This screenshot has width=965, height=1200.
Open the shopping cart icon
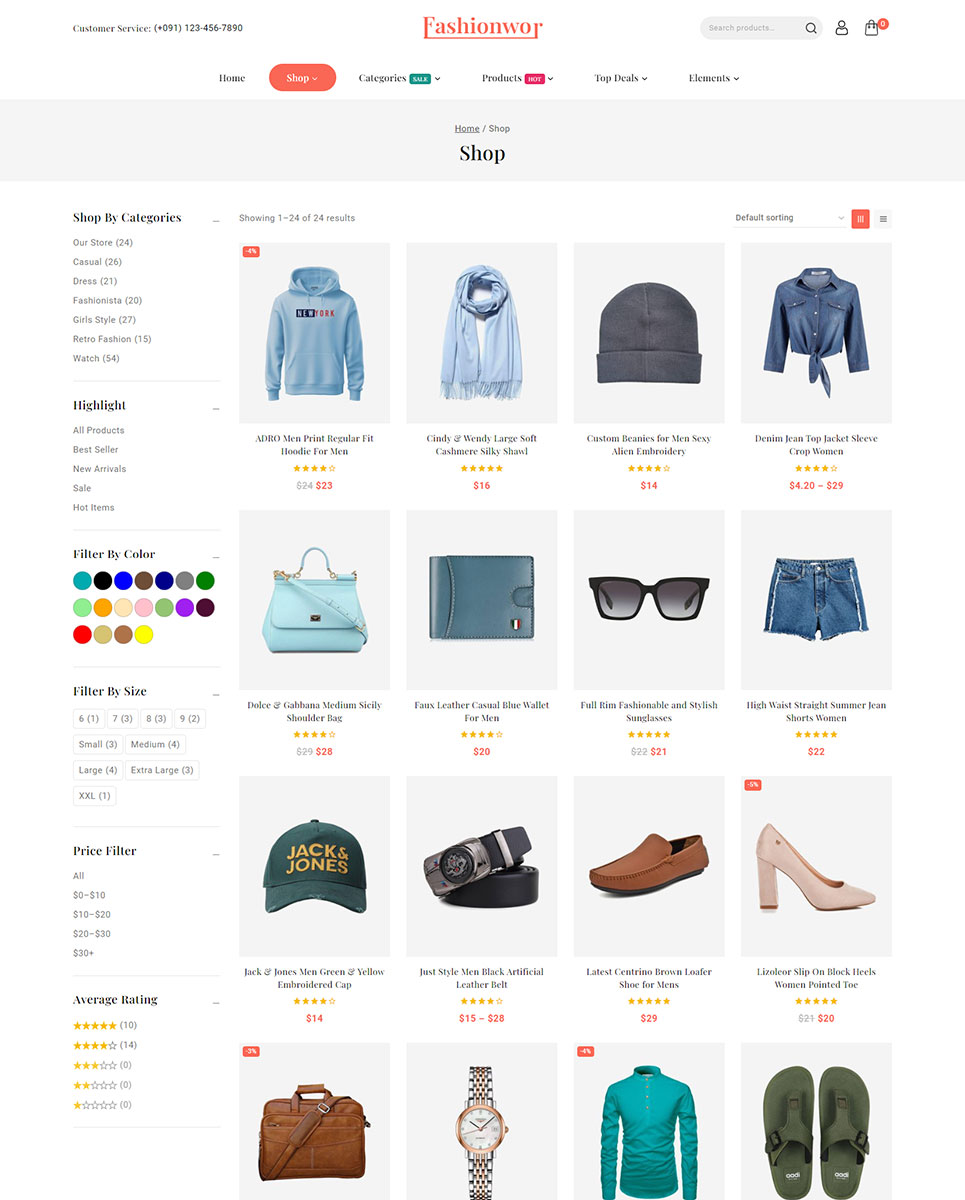pos(872,28)
